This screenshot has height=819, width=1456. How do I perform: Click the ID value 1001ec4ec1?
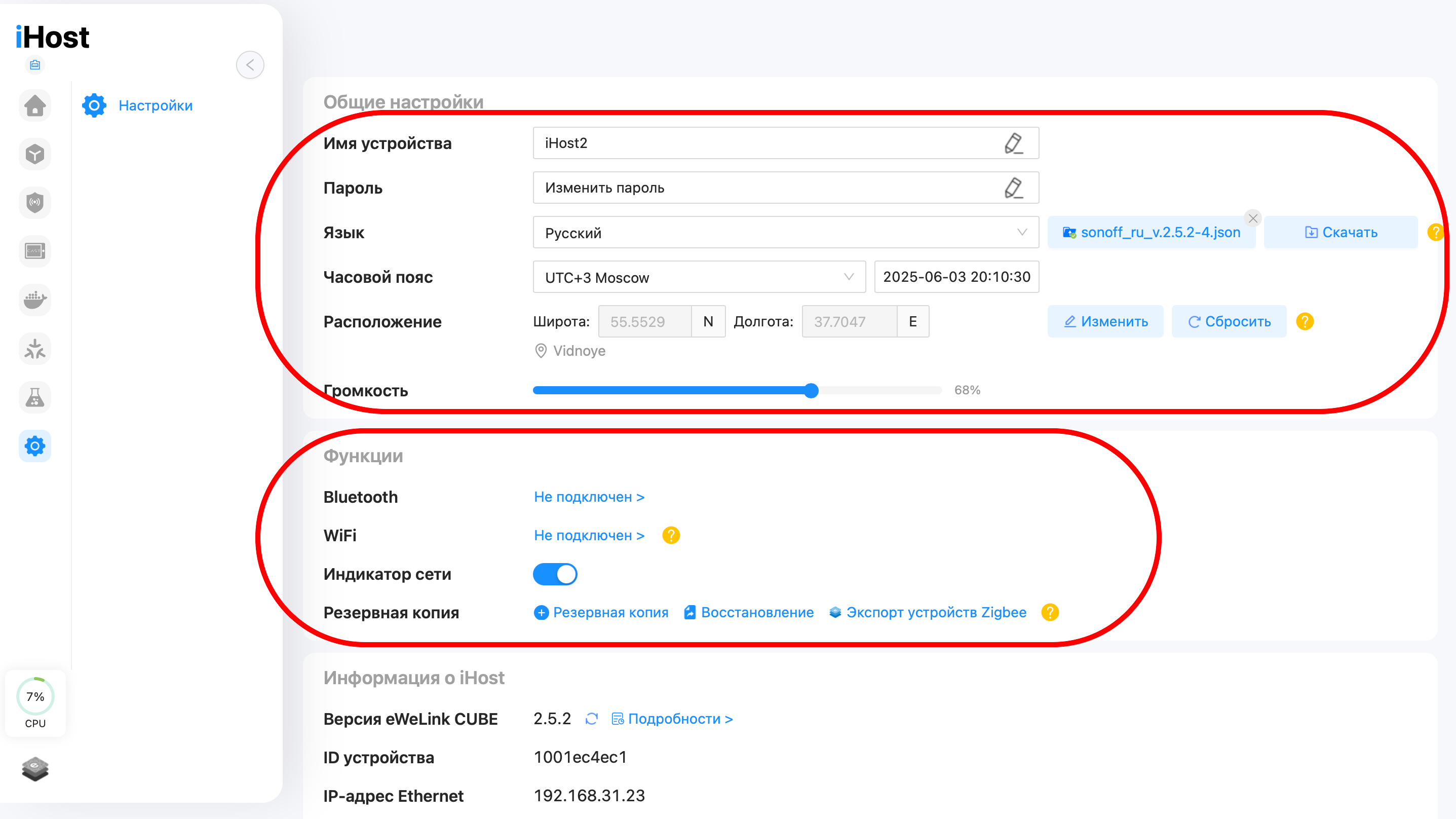coord(580,757)
